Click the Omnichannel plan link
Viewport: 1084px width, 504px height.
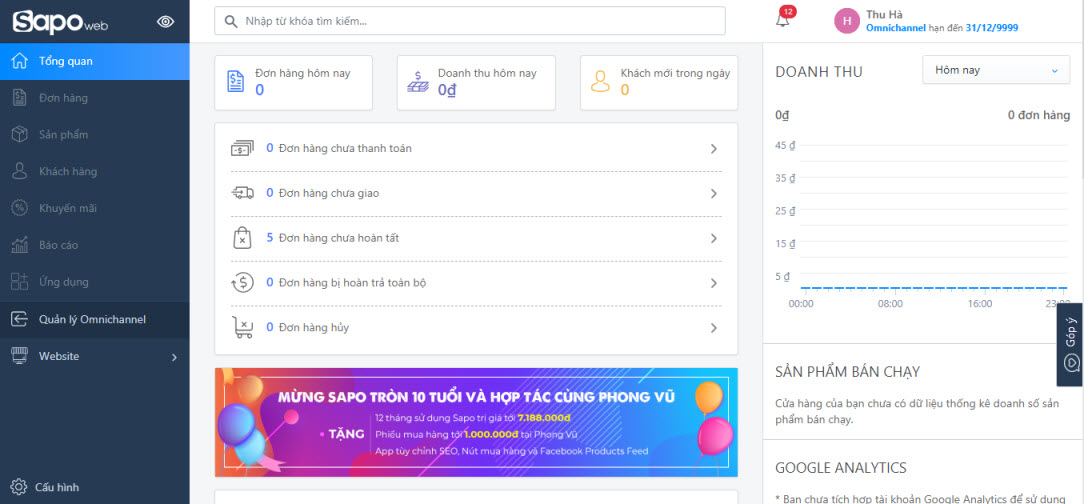[x=895, y=28]
